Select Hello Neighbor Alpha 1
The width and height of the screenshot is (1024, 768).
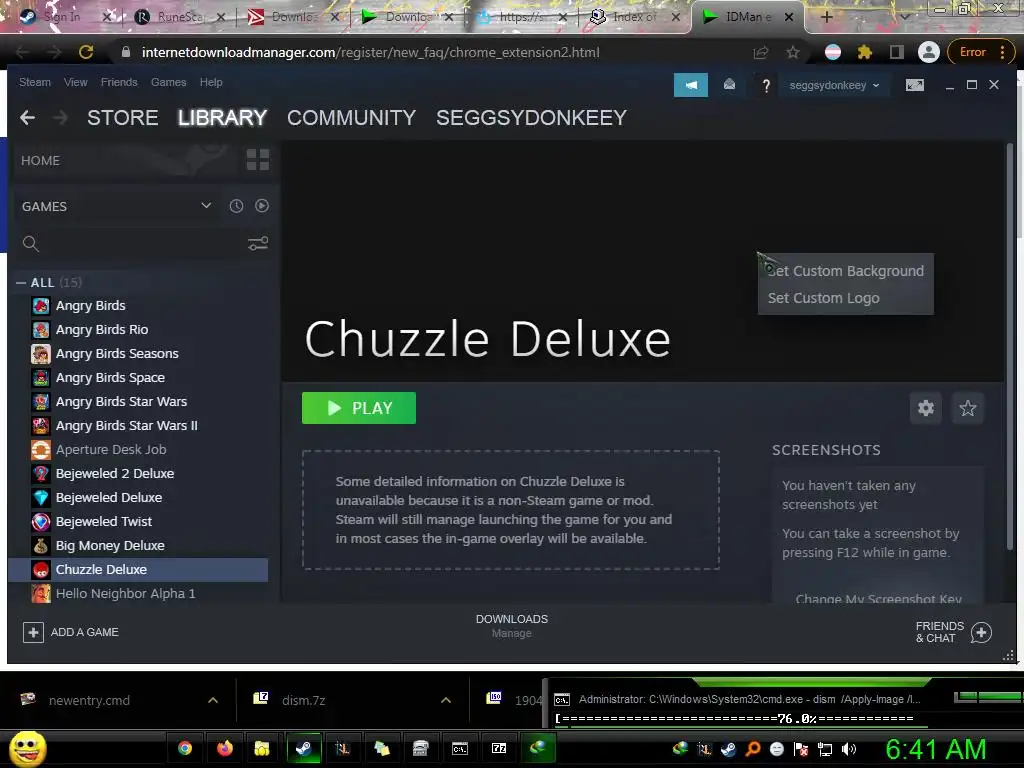pyautogui.click(x=140, y=594)
